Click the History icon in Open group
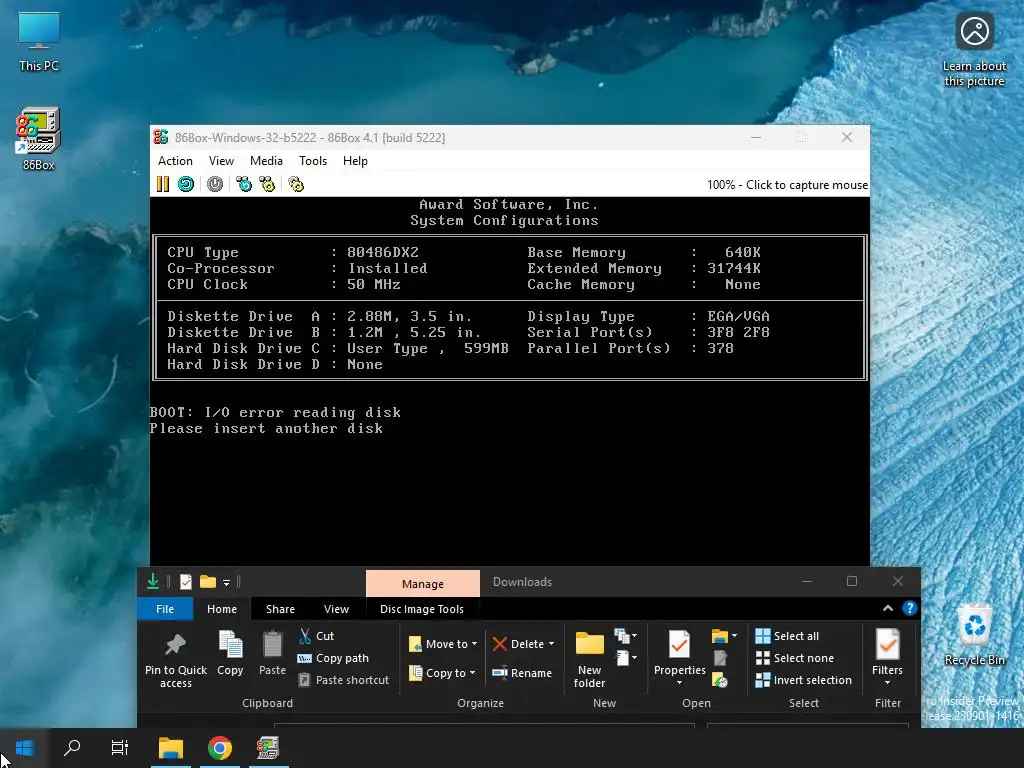This screenshot has height=768, width=1024. tap(720, 680)
